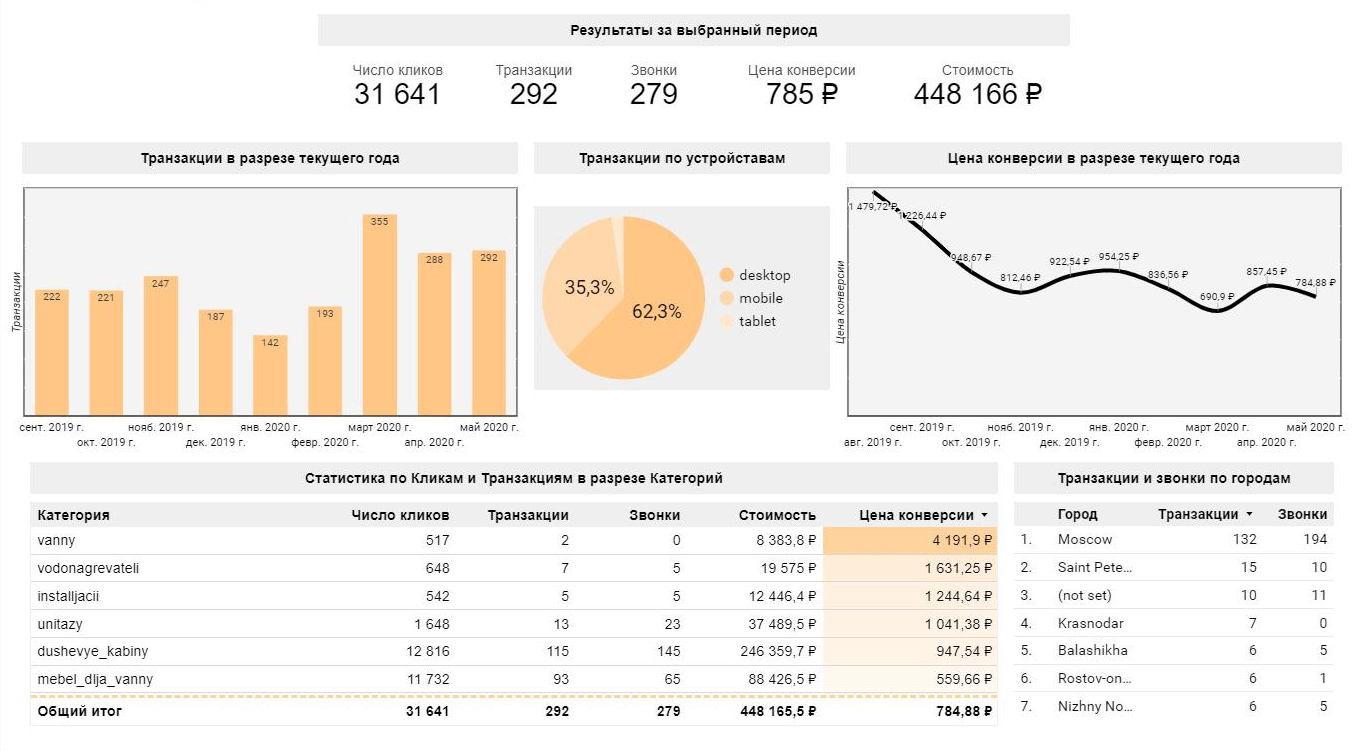Click the bar labeled 222
The height and width of the screenshot is (751, 1358).
[x=52, y=353]
